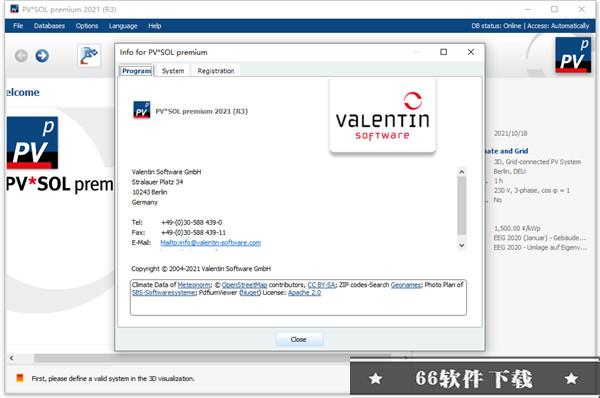Open the Meteonorm link

coord(194,285)
